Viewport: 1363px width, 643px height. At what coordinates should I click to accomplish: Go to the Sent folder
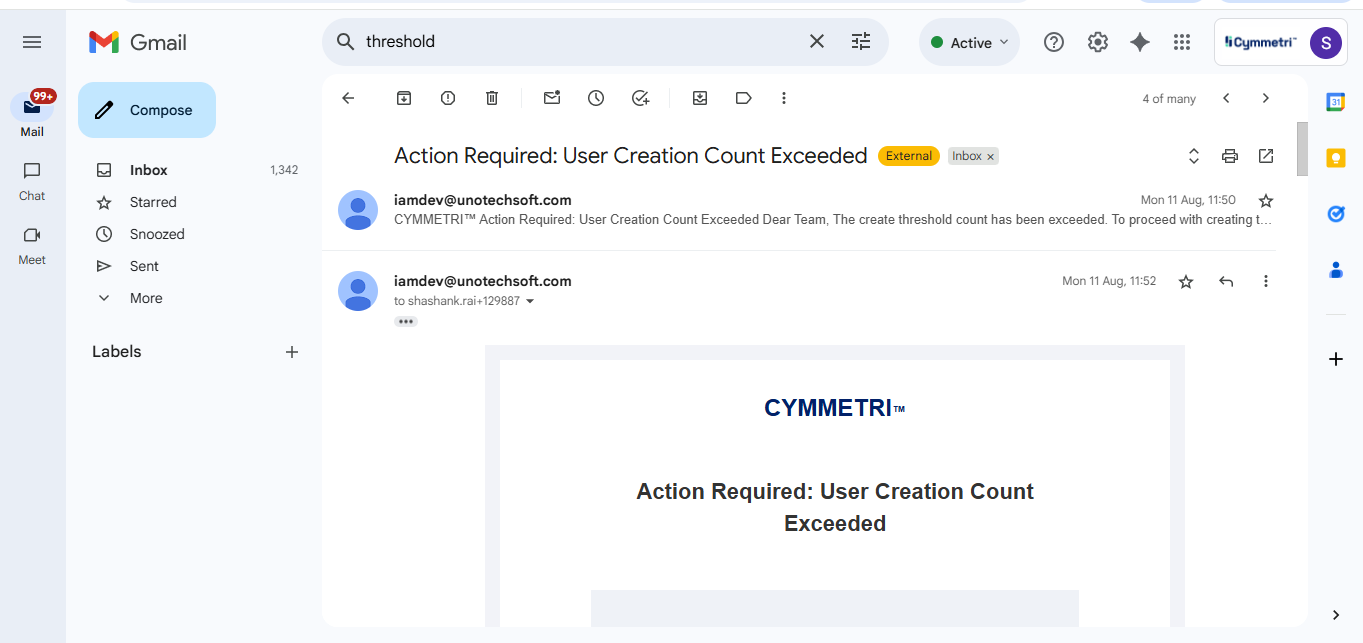pos(144,266)
